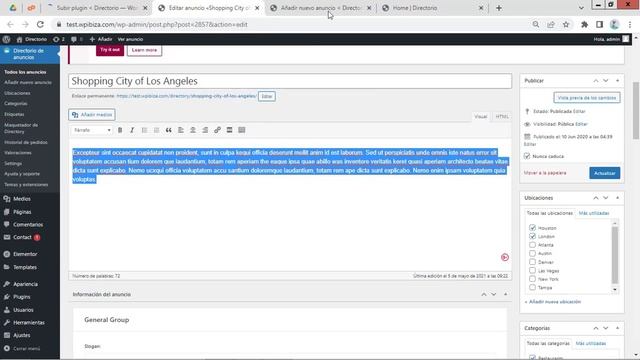Screen dimensions: 640x360
Task: Reload the browser page
Action: pyautogui.click(x=40, y=24)
